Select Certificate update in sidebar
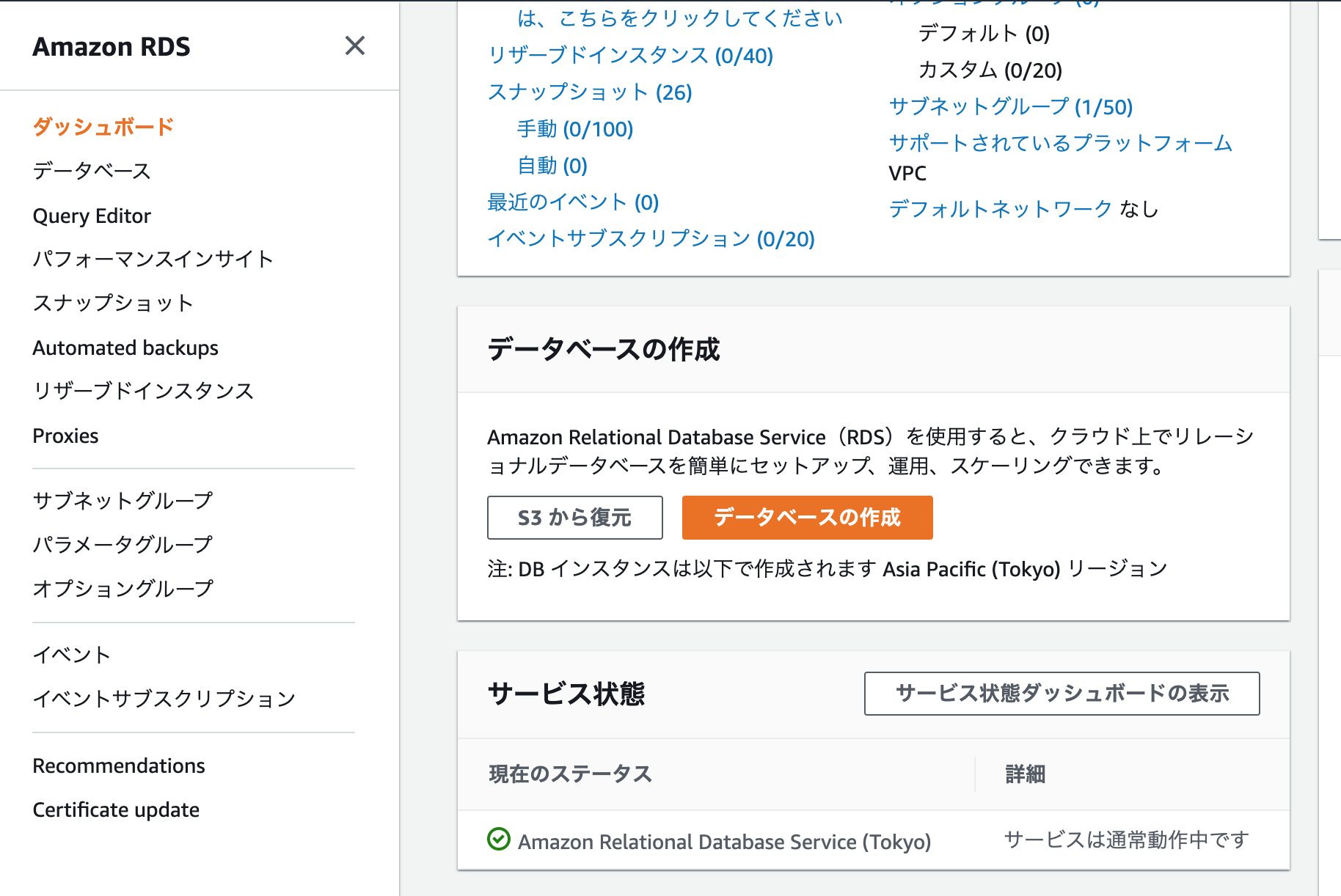This screenshot has width=1341, height=896. tap(116, 809)
